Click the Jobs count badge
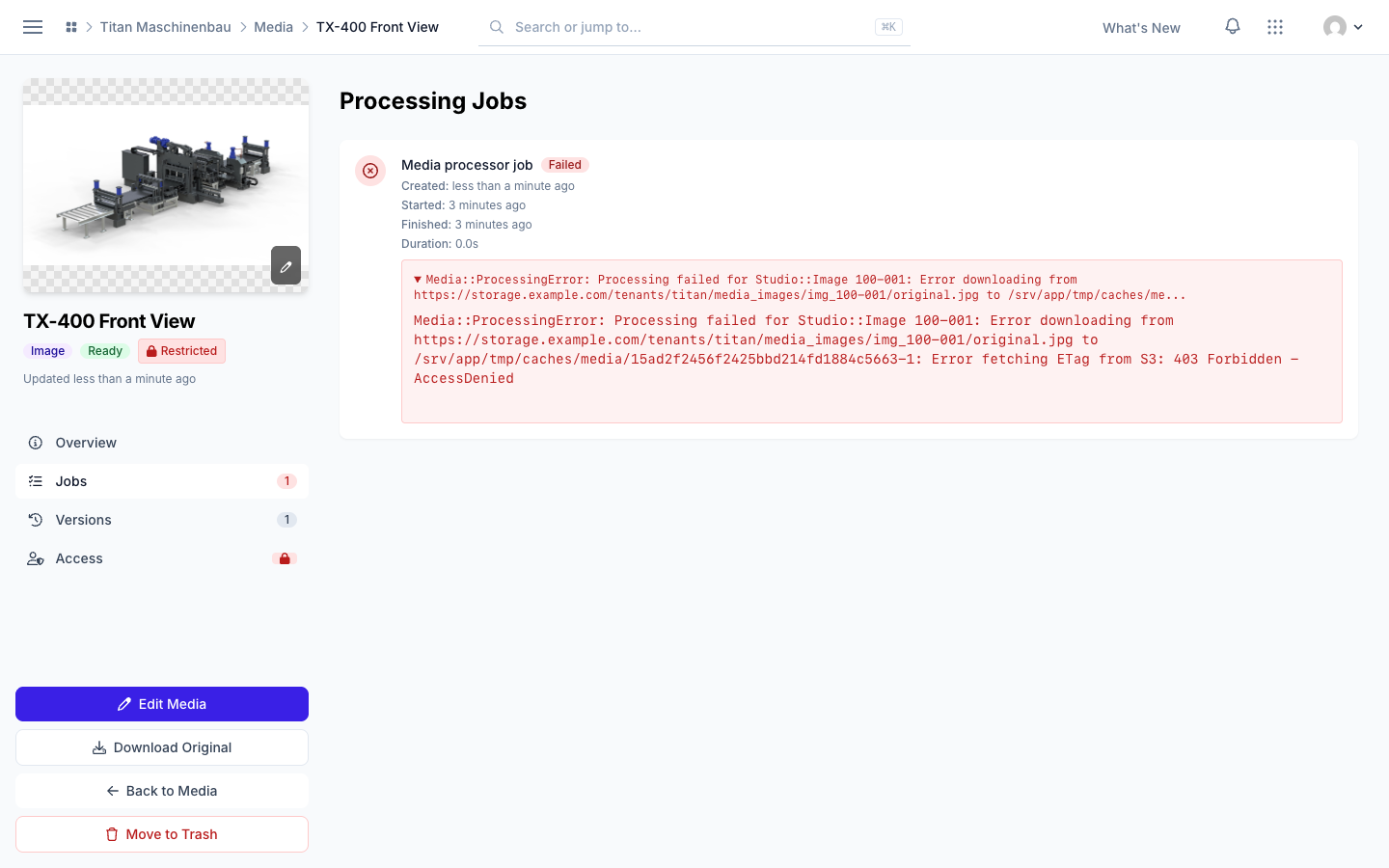The width and height of the screenshot is (1389, 868). click(286, 481)
